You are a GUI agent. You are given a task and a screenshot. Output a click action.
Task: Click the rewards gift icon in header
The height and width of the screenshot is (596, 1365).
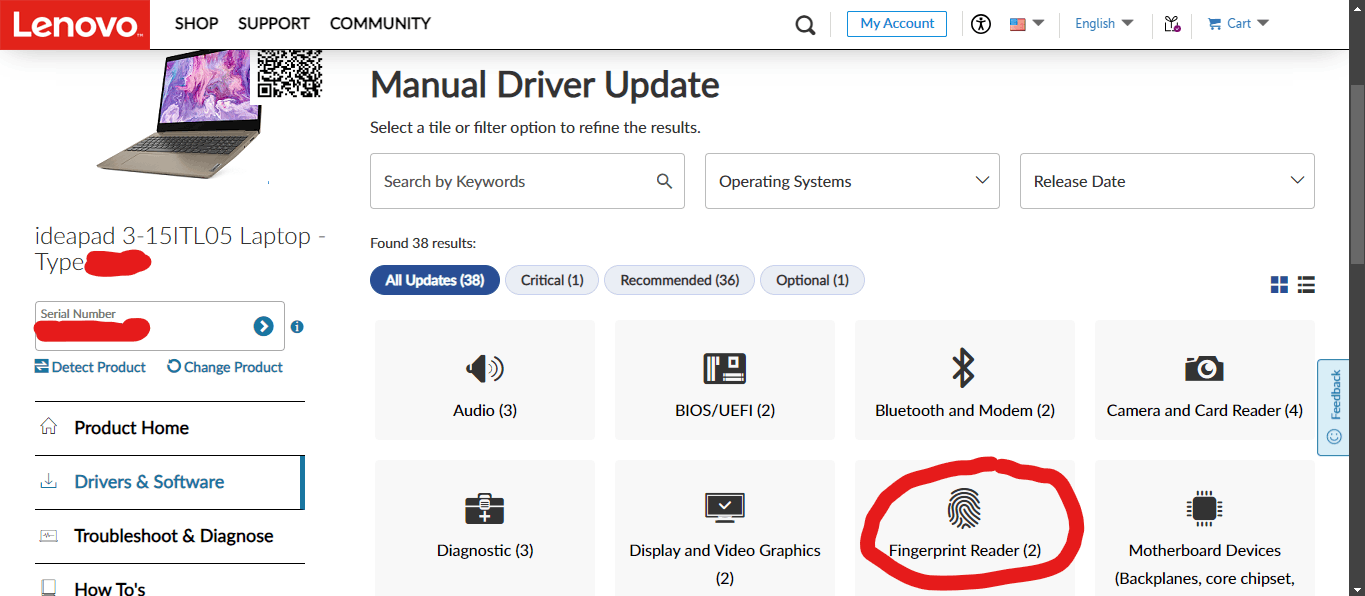(x=1172, y=24)
